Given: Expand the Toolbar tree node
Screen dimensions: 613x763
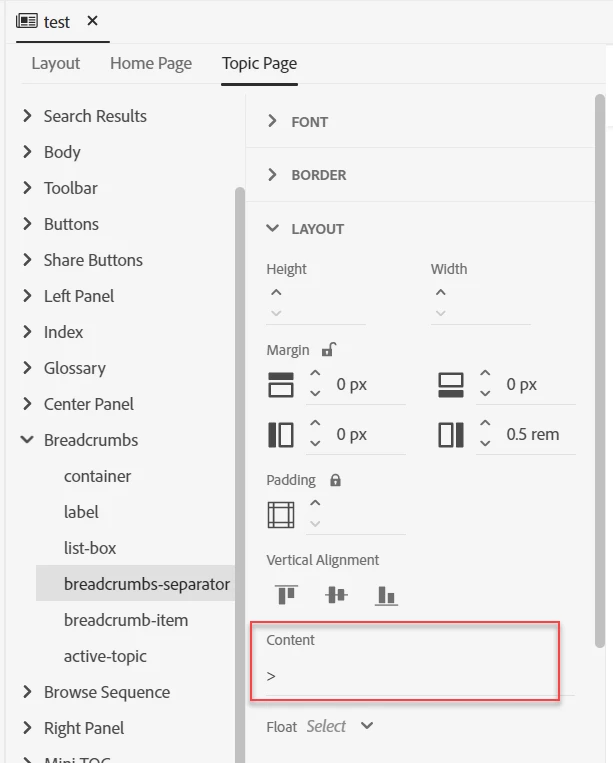Looking at the screenshot, I should pyautogui.click(x=27, y=188).
